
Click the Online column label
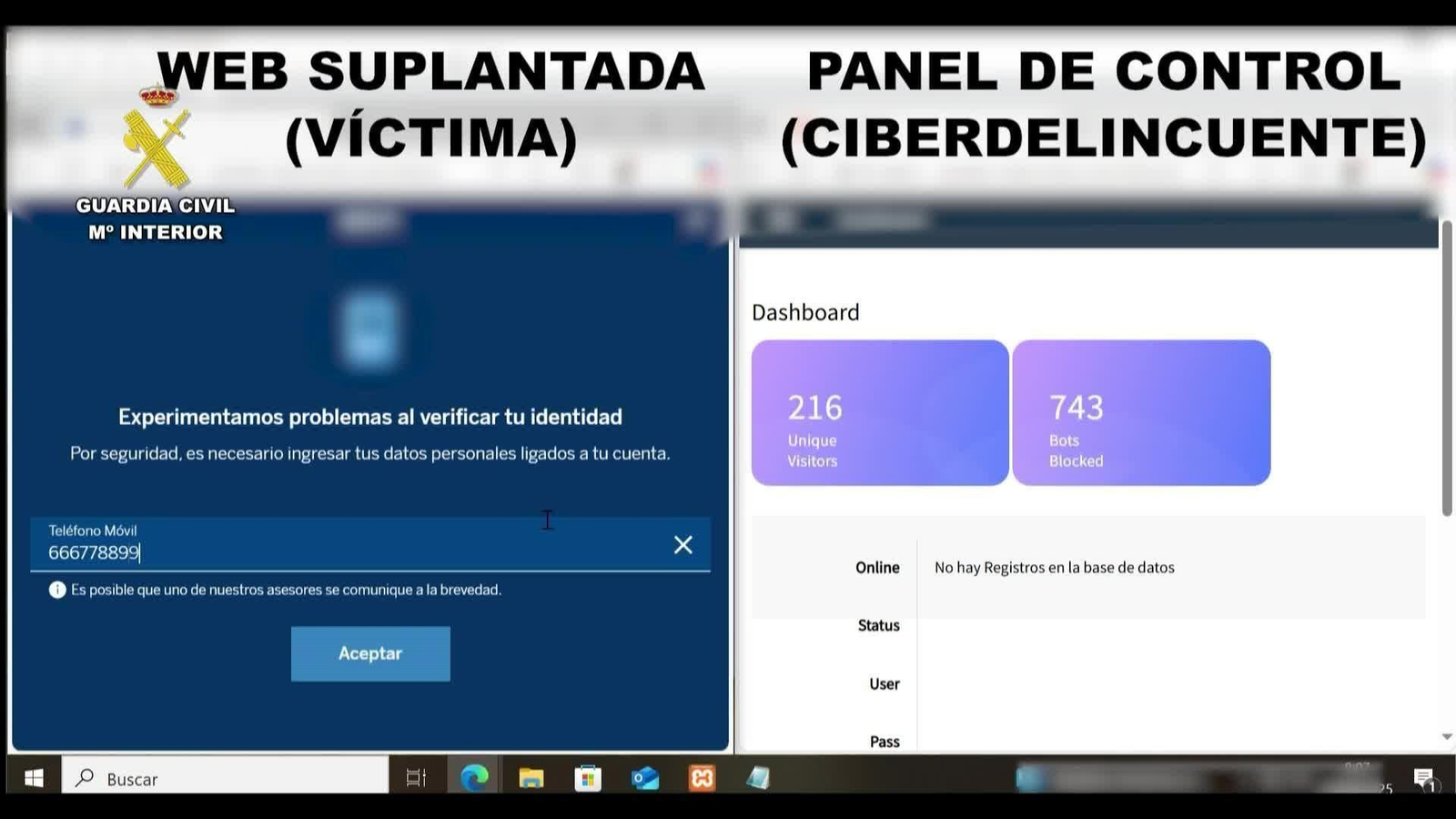click(x=877, y=568)
